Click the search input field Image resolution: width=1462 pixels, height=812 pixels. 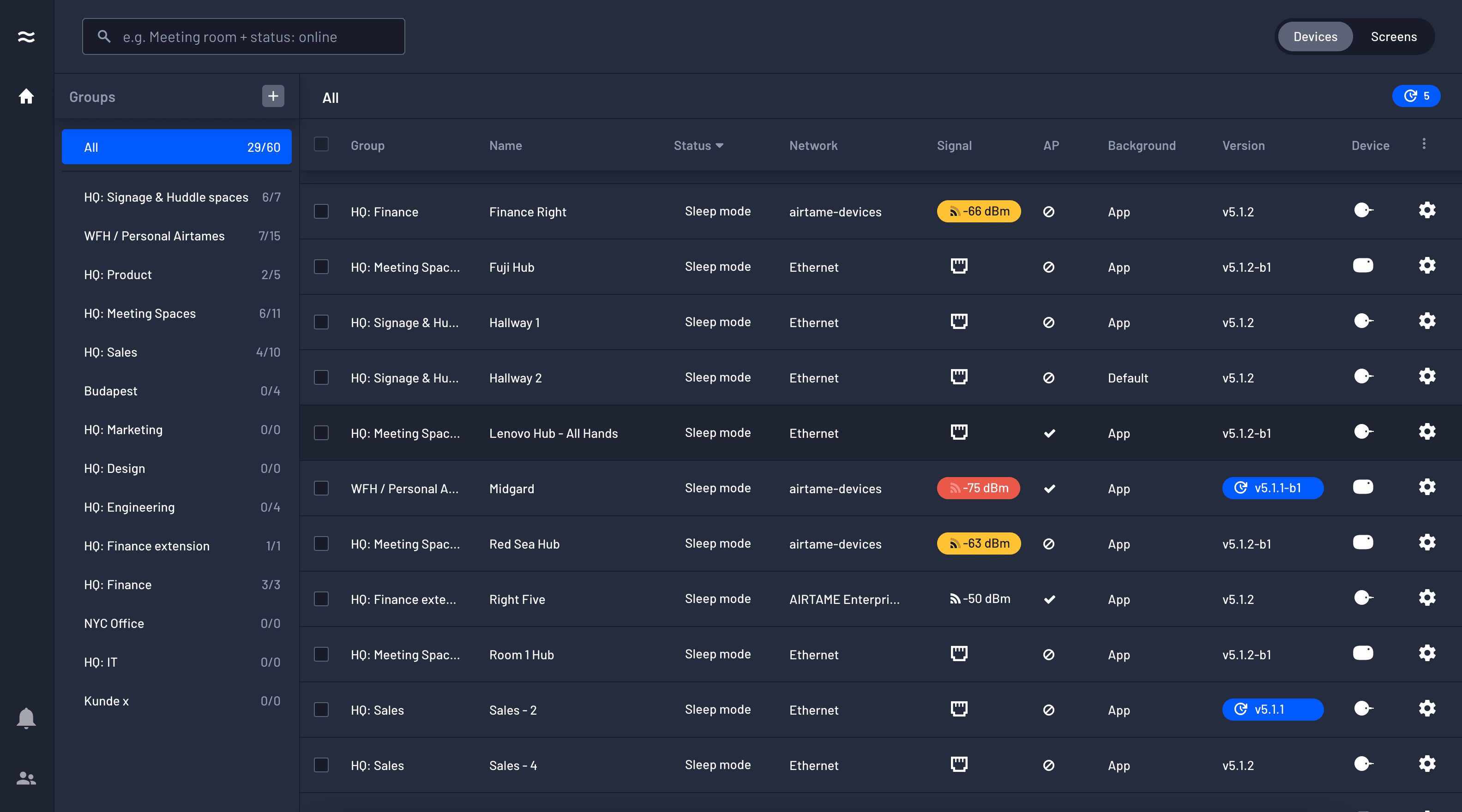click(243, 36)
